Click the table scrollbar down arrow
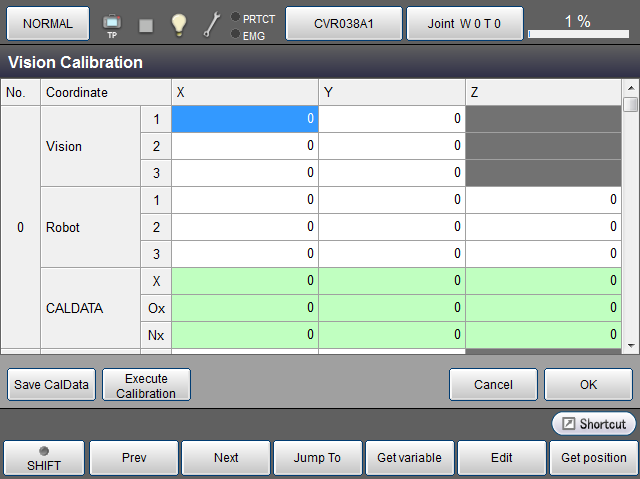 point(630,344)
